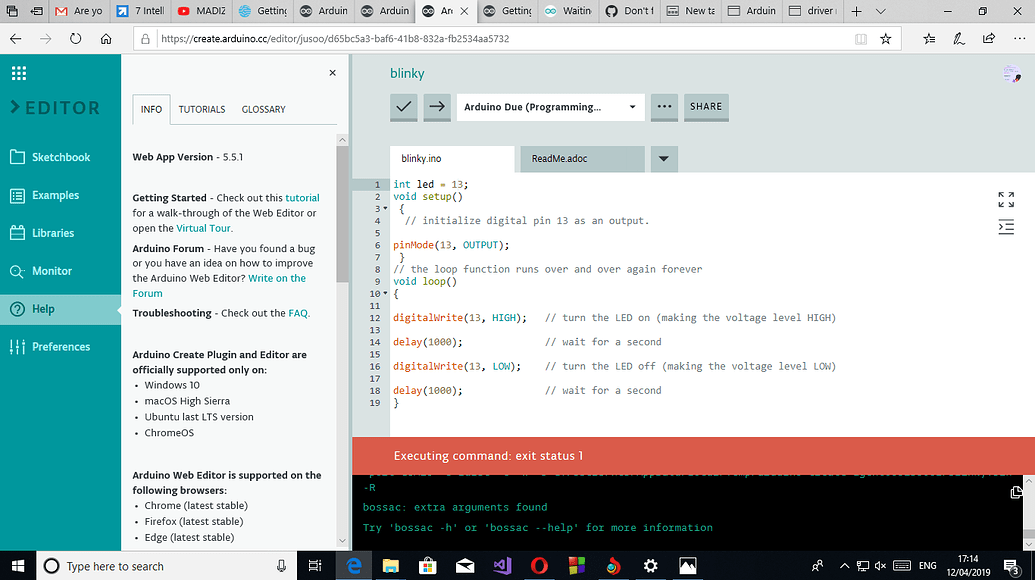
Task: Open the sketch file tabs dropdown
Action: pos(662,159)
